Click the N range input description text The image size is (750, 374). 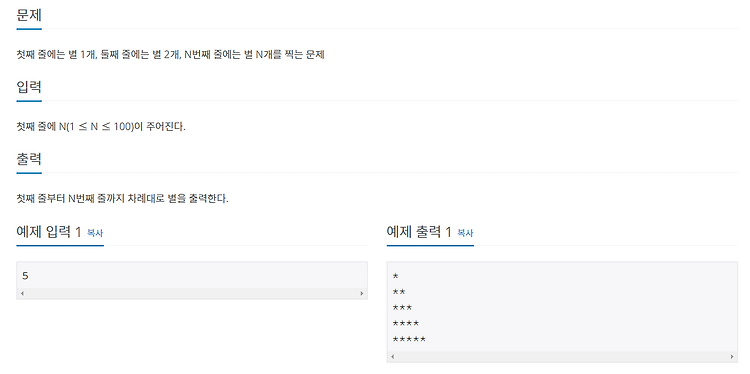pos(101,127)
